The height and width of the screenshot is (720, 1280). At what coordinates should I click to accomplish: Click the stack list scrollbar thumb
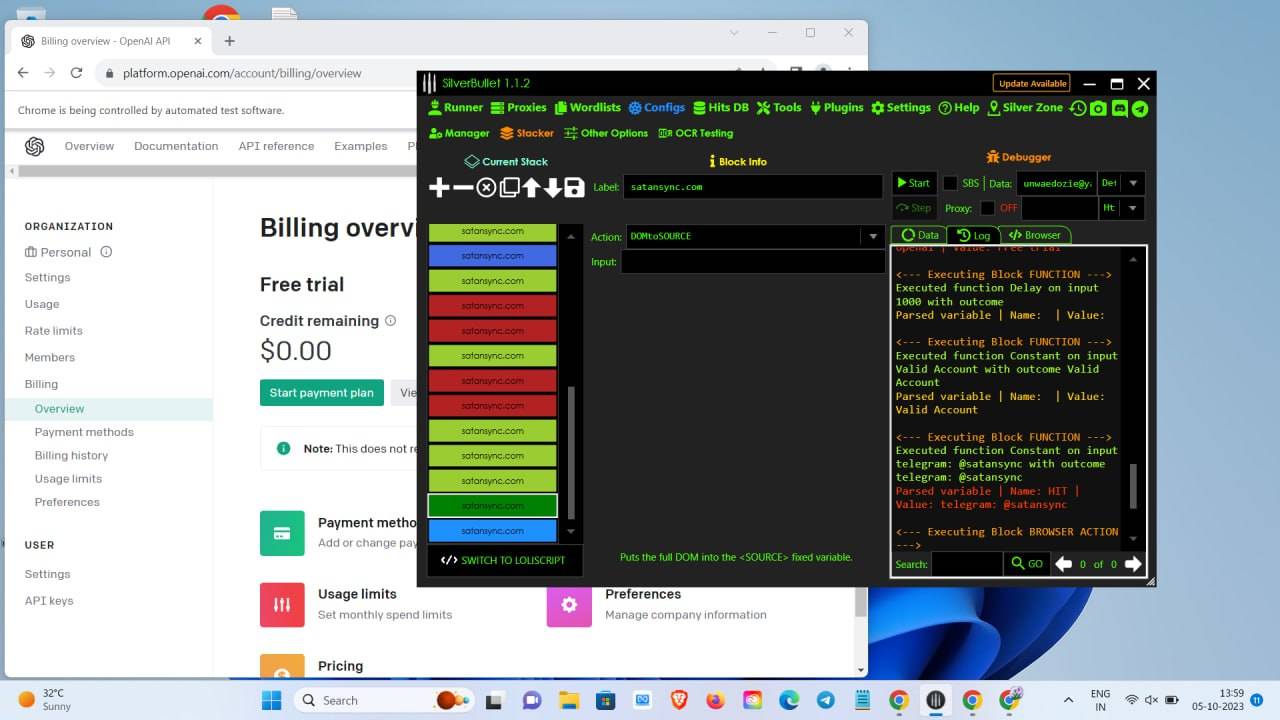571,452
